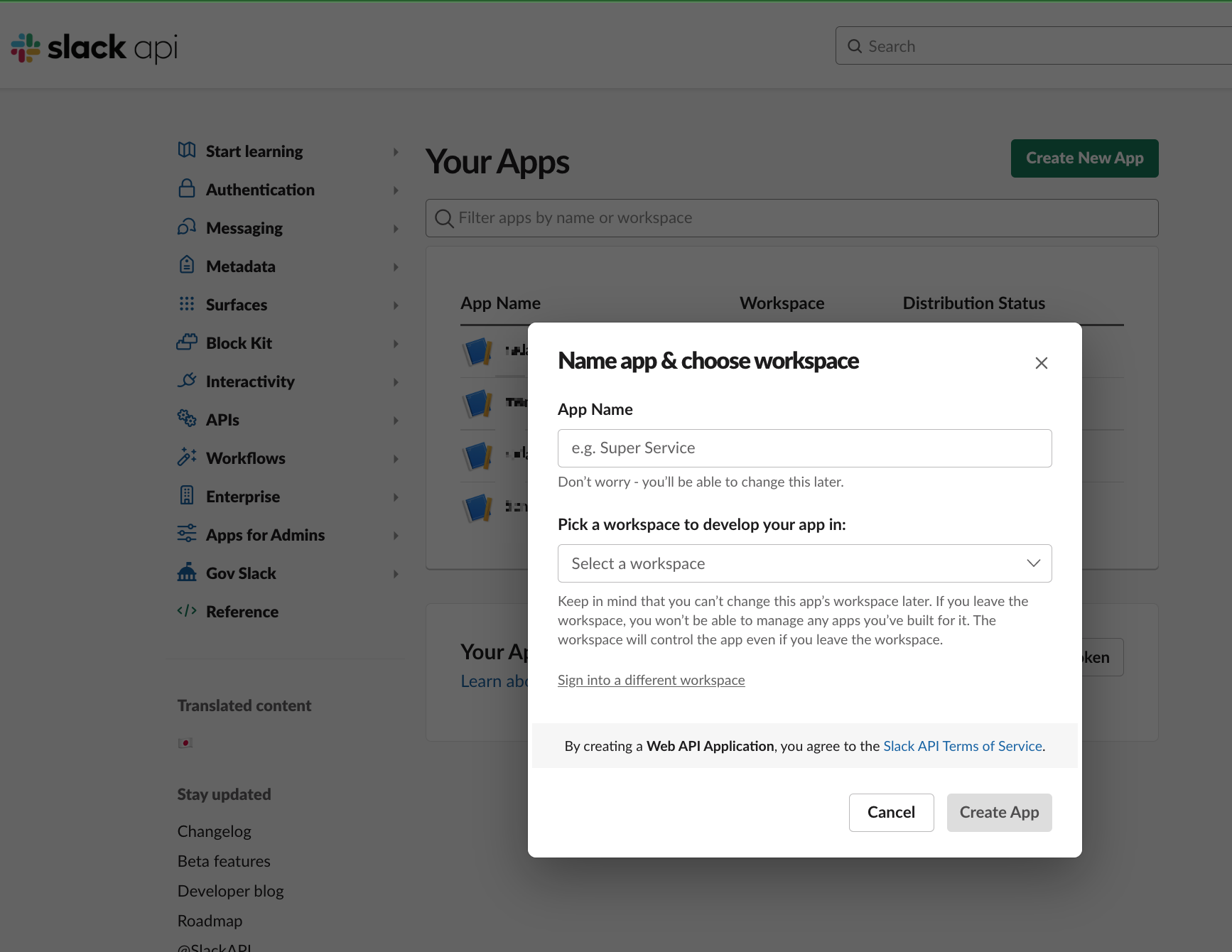Click the fourth app's notebook icon
This screenshot has width=1232, height=952.
[x=477, y=508]
